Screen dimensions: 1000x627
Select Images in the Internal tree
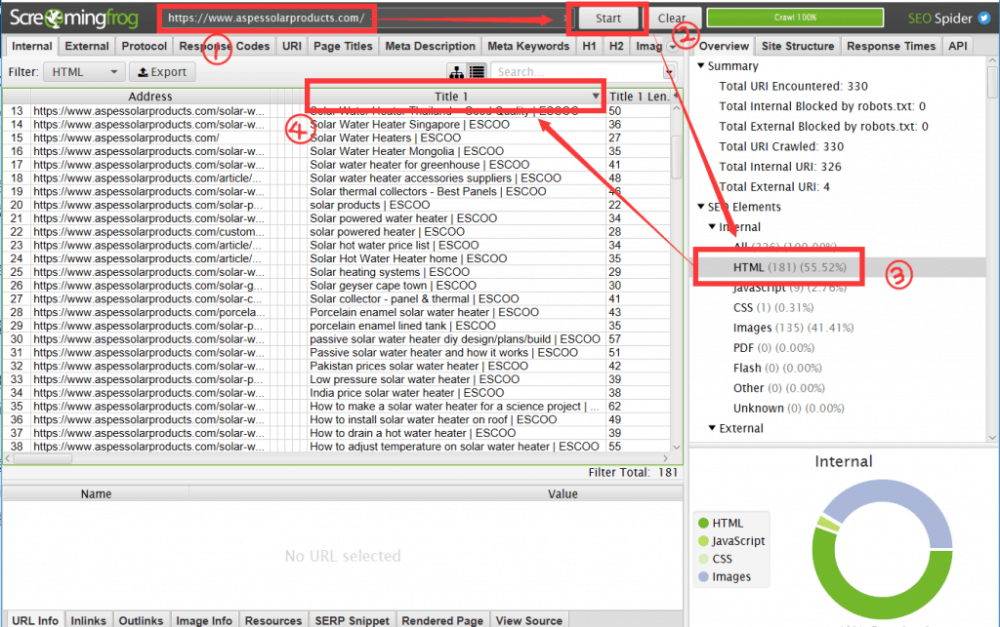(x=752, y=327)
